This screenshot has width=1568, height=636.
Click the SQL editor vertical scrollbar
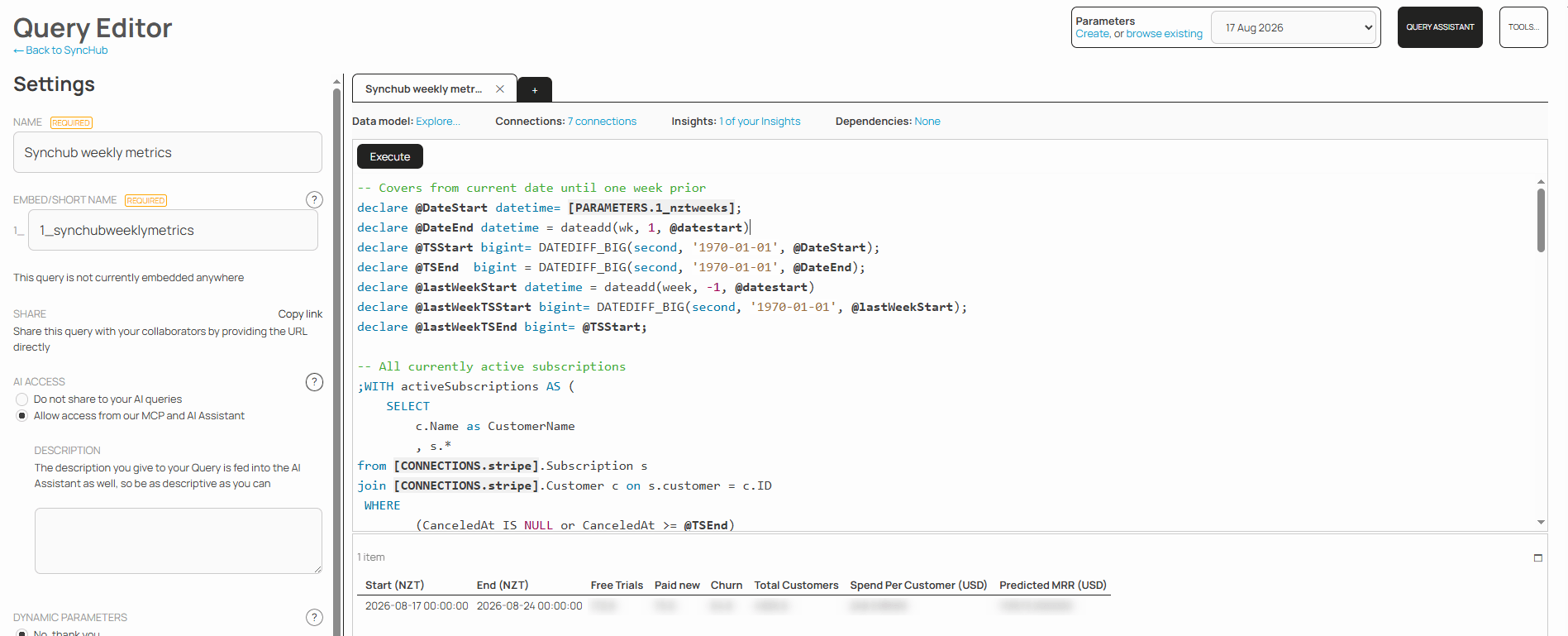pyautogui.click(x=1541, y=220)
